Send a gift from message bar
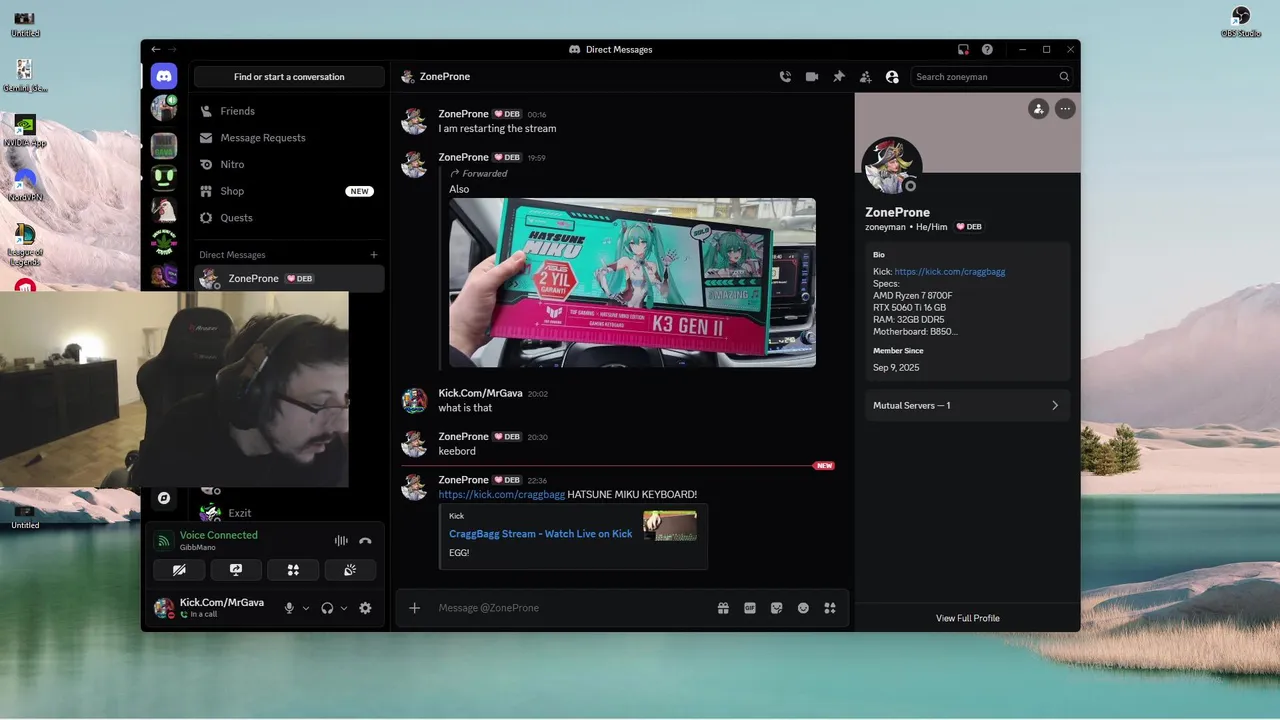The height and width of the screenshot is (720, 1280). [x=723, y=608]
